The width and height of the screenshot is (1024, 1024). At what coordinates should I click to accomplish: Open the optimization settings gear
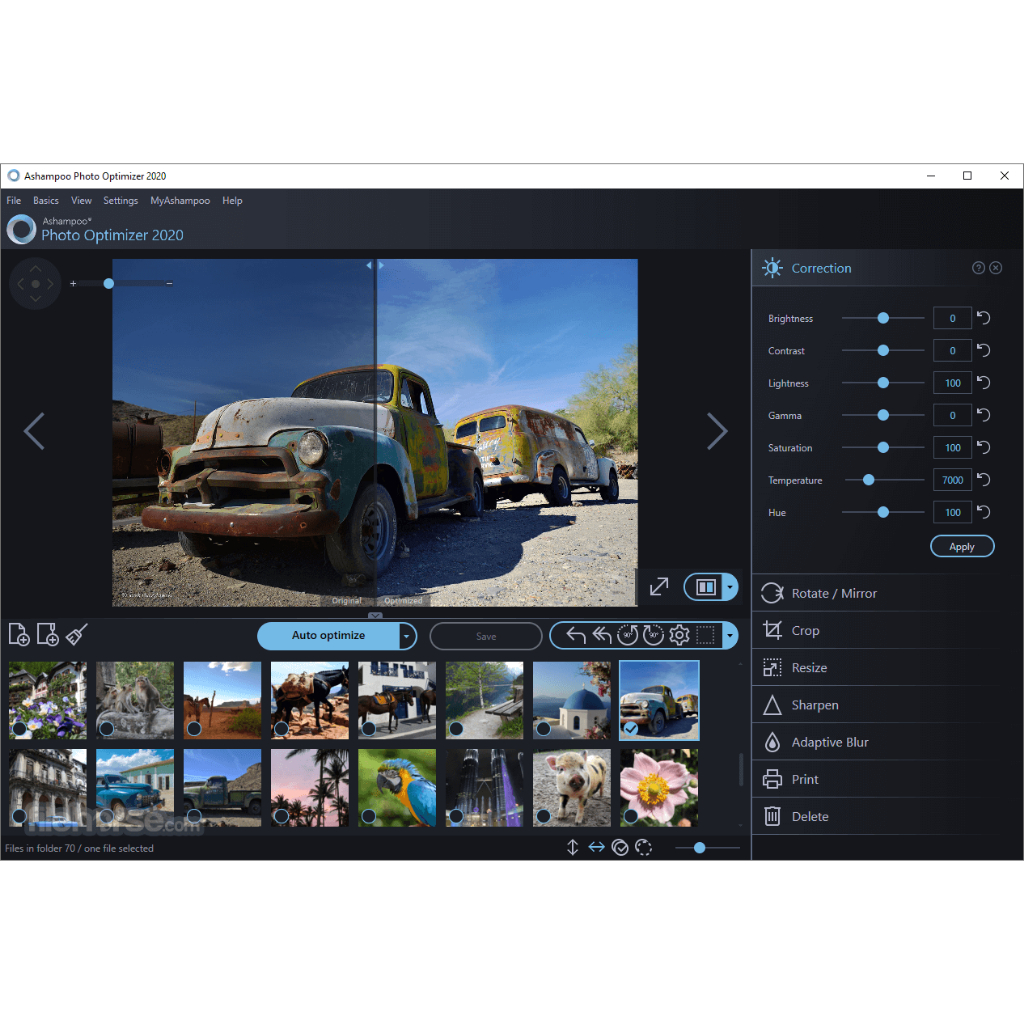coord(679,635)
